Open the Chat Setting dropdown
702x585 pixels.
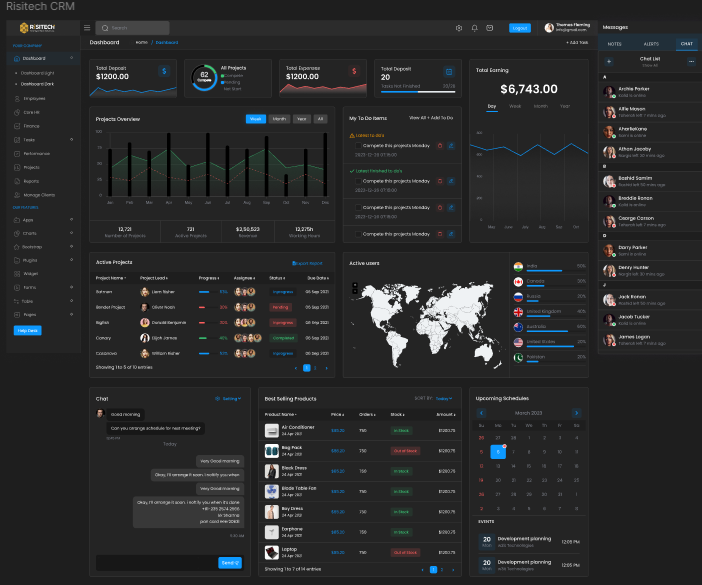coord(232,398)
